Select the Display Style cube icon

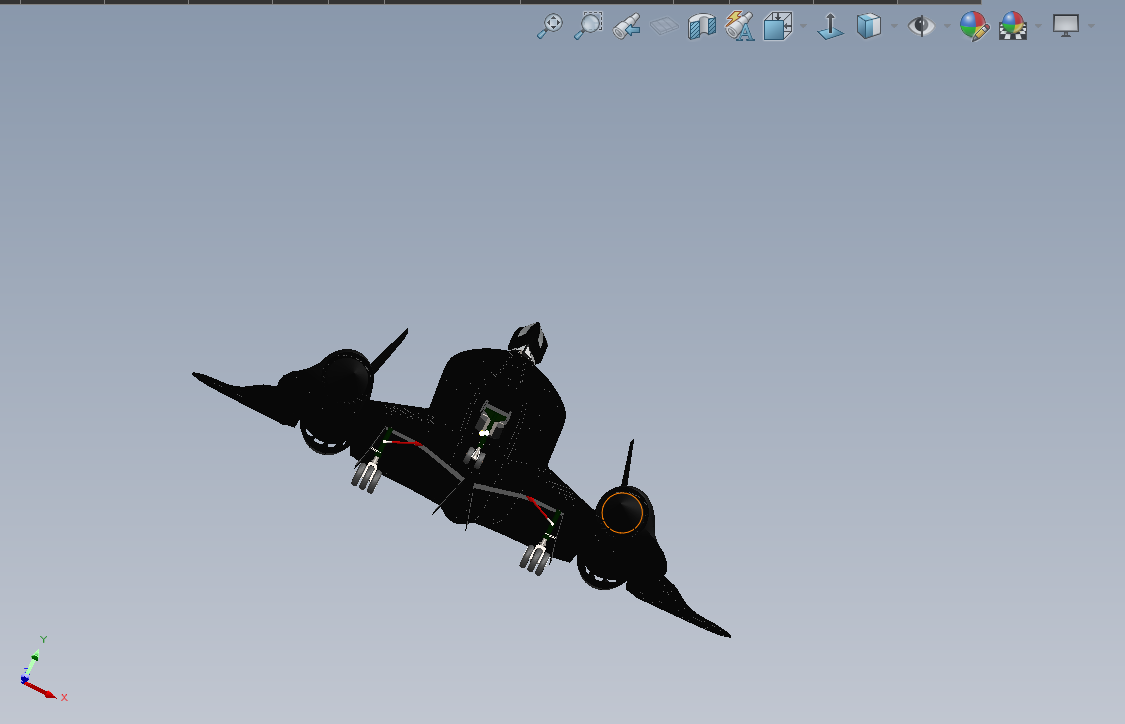[868, 26]
